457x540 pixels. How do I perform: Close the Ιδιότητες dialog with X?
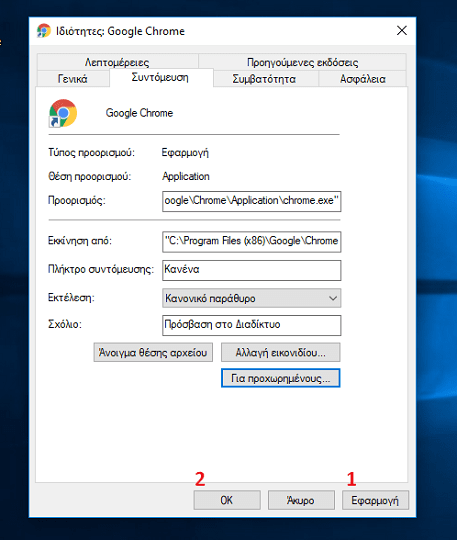coord(402,31)
